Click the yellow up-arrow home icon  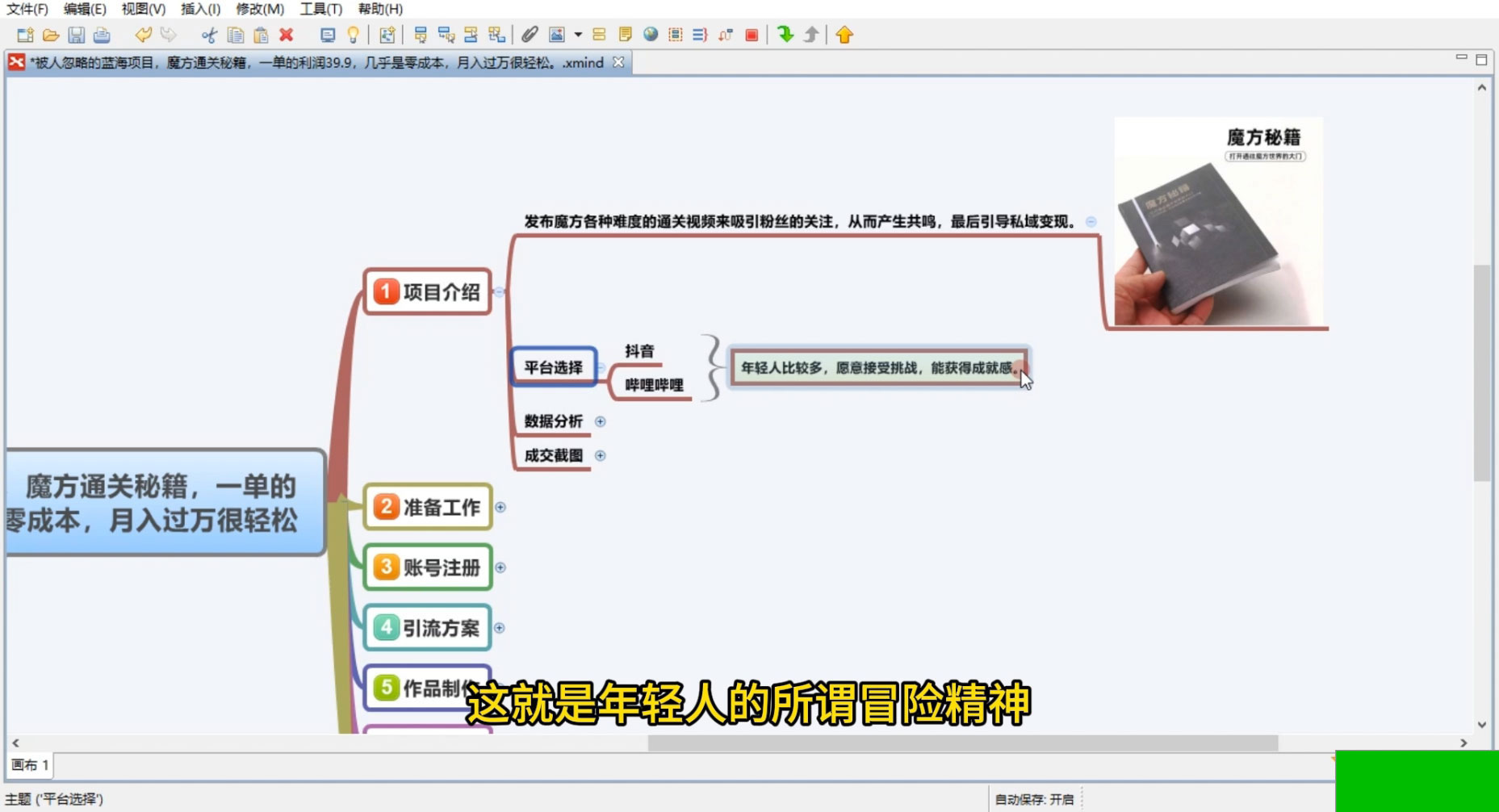[844, 35]
